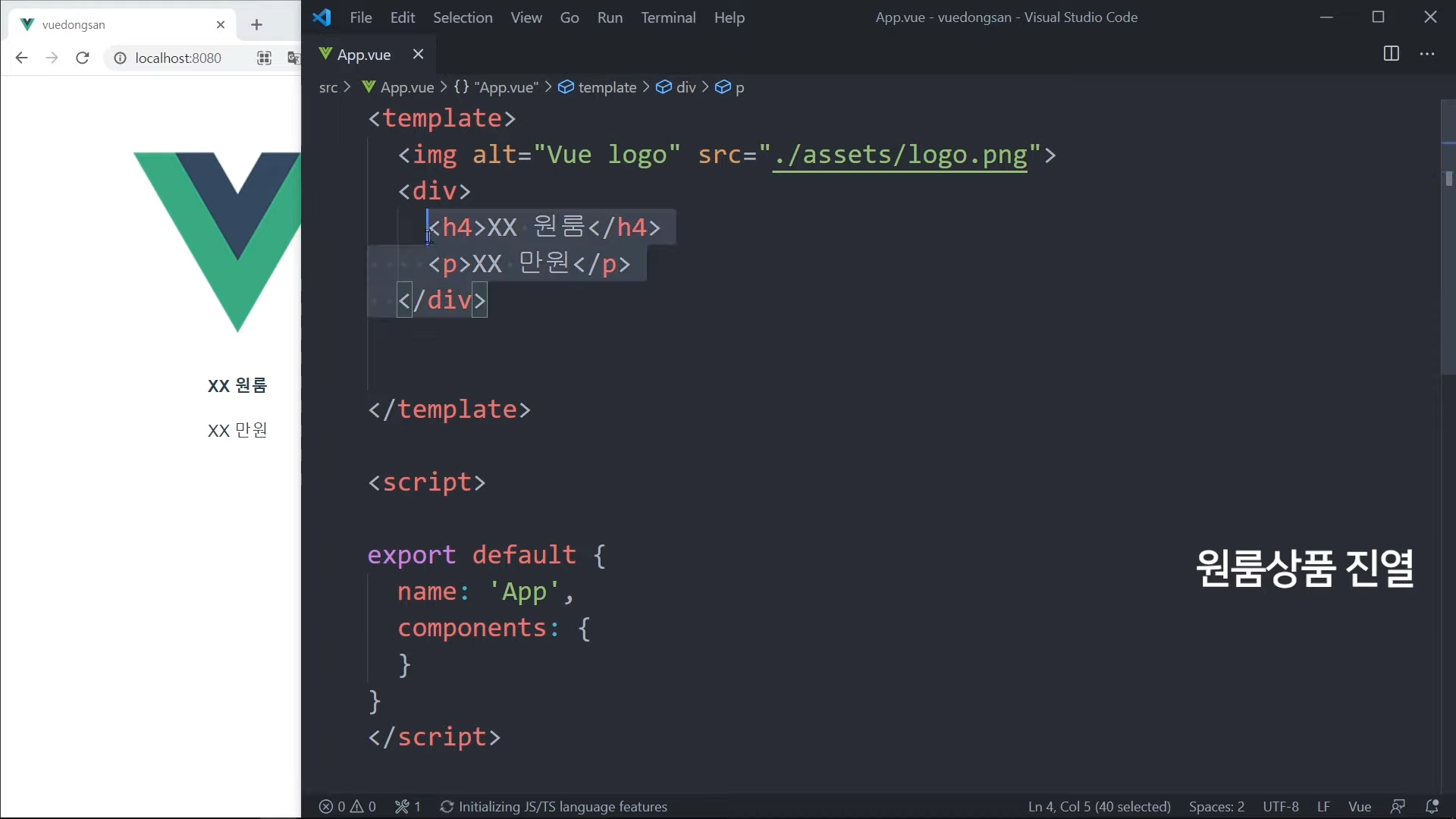Click the browser reload button

83,58
